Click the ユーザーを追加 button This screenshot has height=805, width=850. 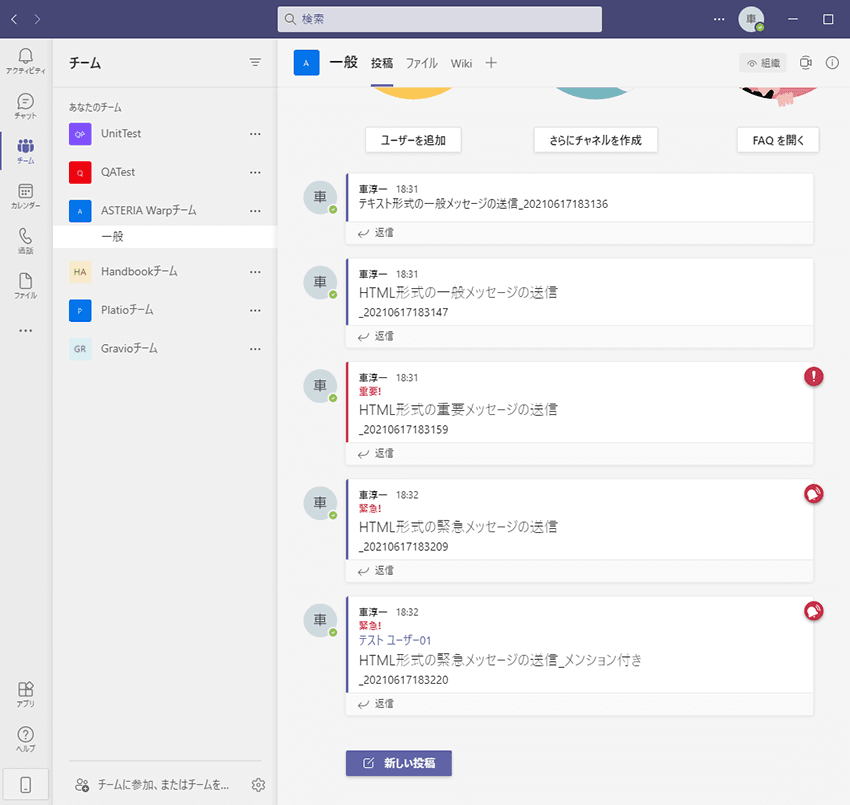(x=413, y=140)
